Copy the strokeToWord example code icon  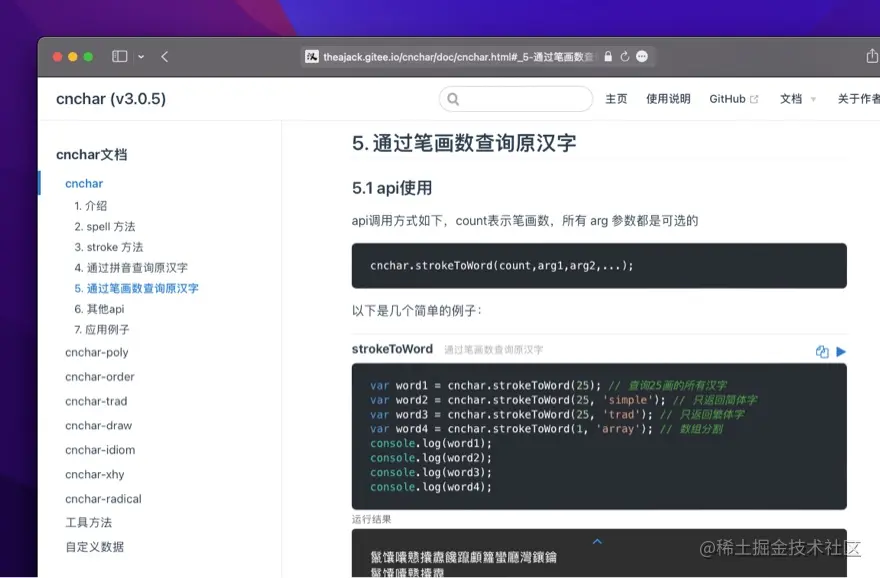[x=822, y=352]
